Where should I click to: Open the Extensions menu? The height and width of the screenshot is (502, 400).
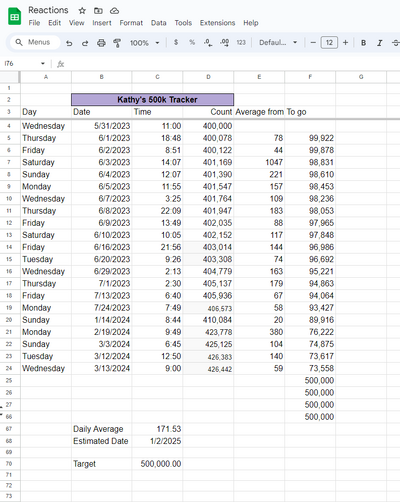(x=217, y=23)
